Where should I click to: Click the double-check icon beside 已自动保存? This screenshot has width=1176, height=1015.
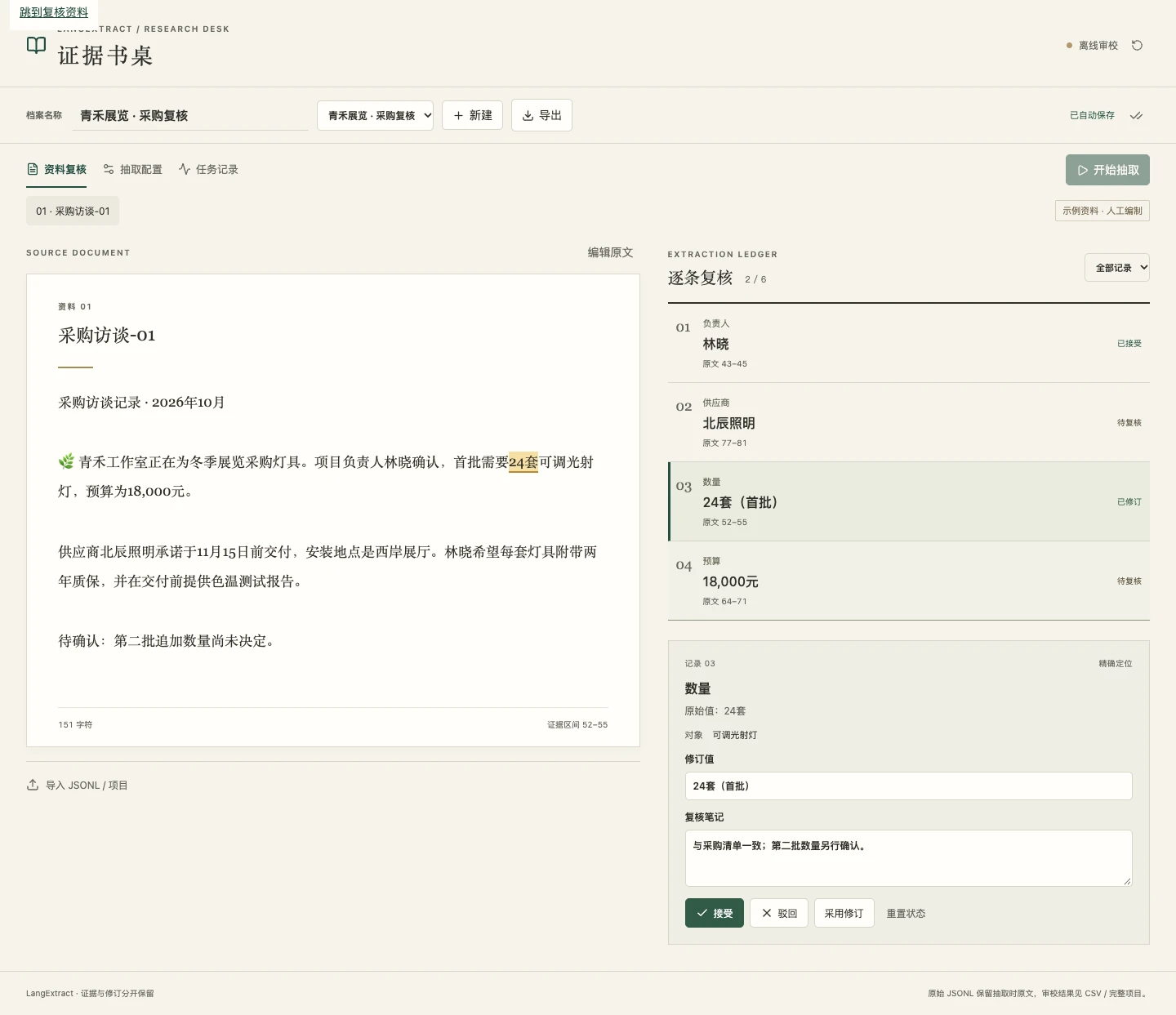(x=1136, y=115)
